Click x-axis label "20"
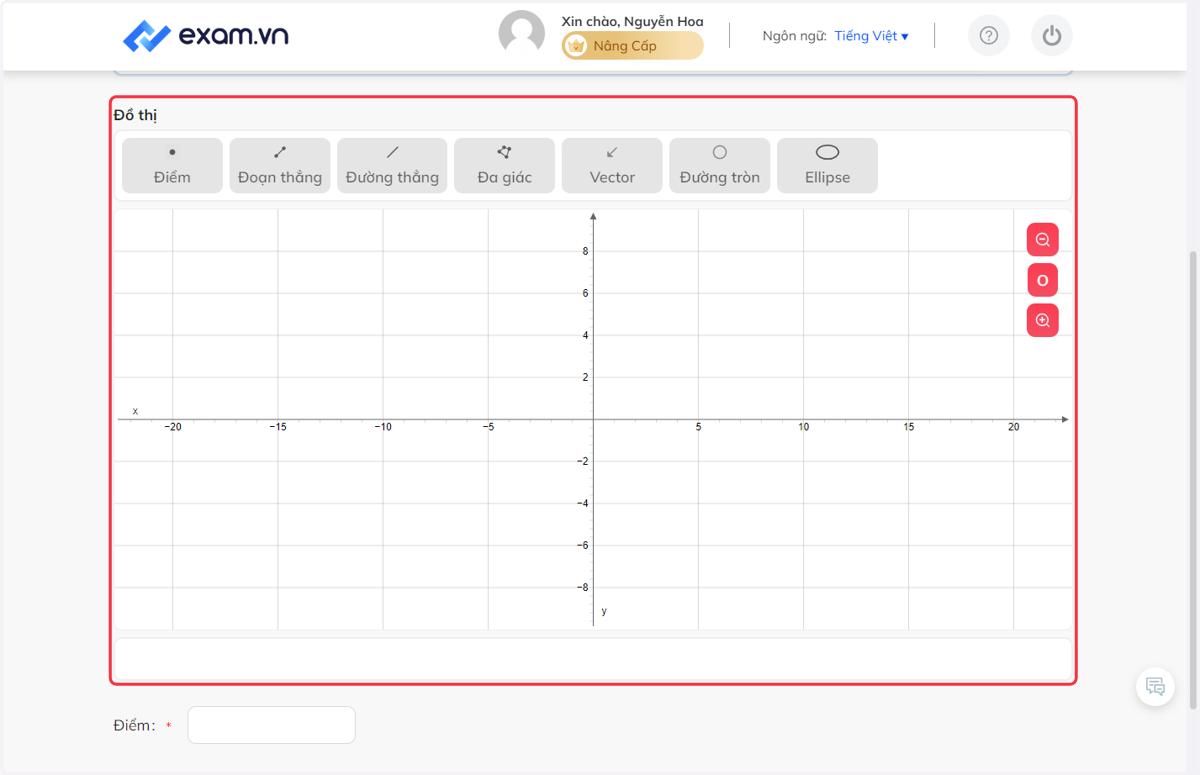 coord(1014,427)
